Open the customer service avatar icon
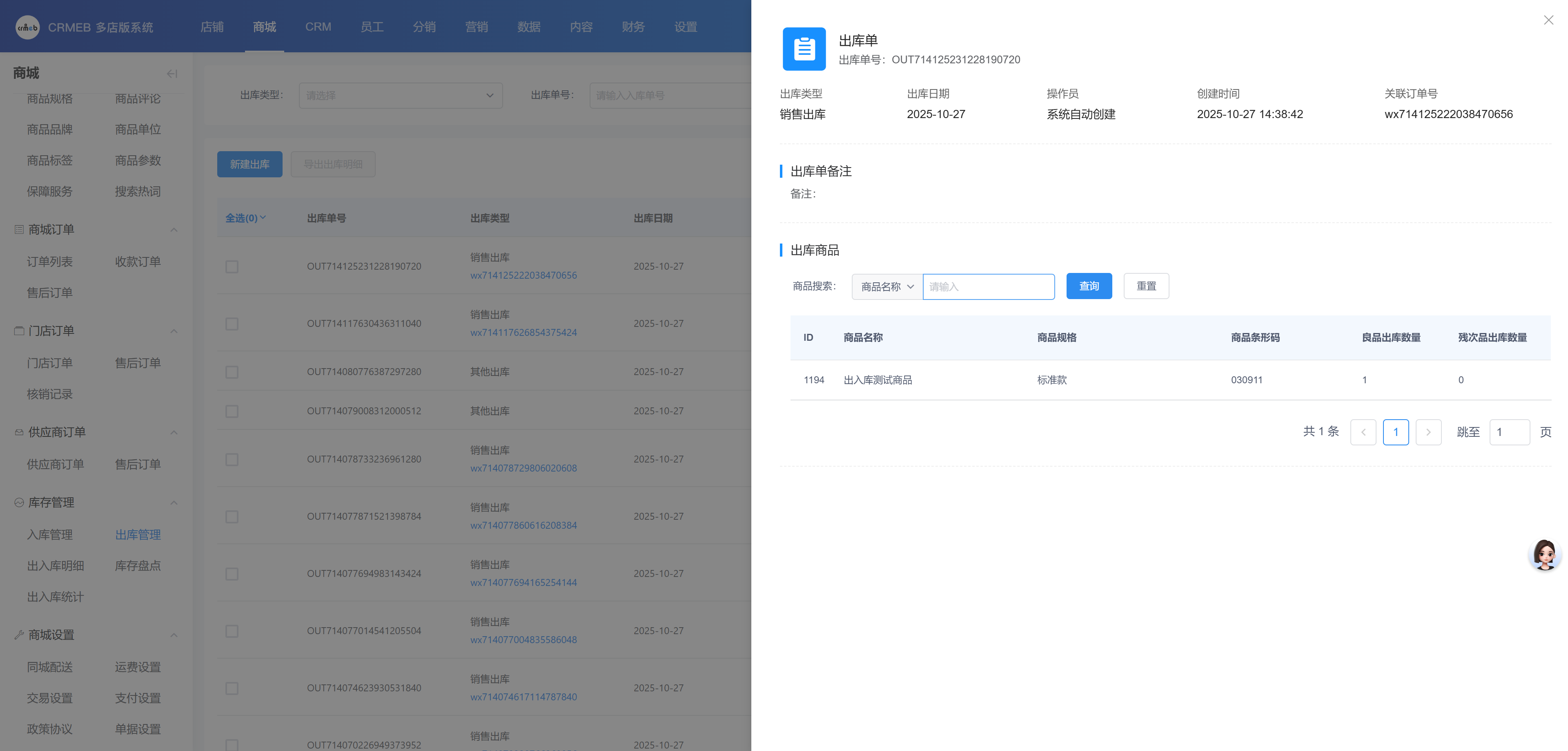 (x=1544, y=554)
